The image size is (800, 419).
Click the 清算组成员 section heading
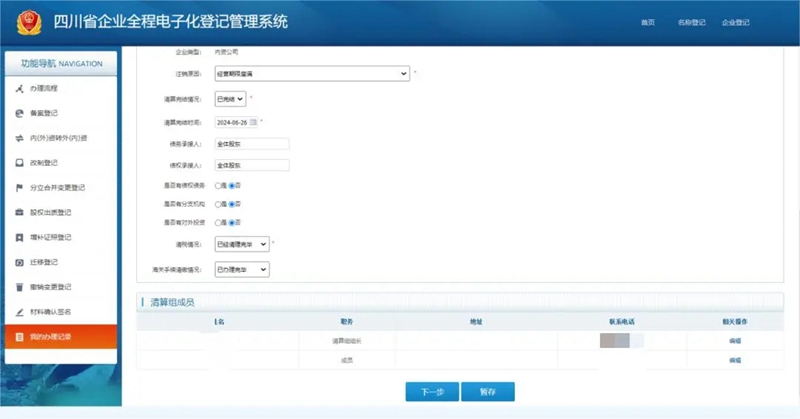click(x=172, y=303)
